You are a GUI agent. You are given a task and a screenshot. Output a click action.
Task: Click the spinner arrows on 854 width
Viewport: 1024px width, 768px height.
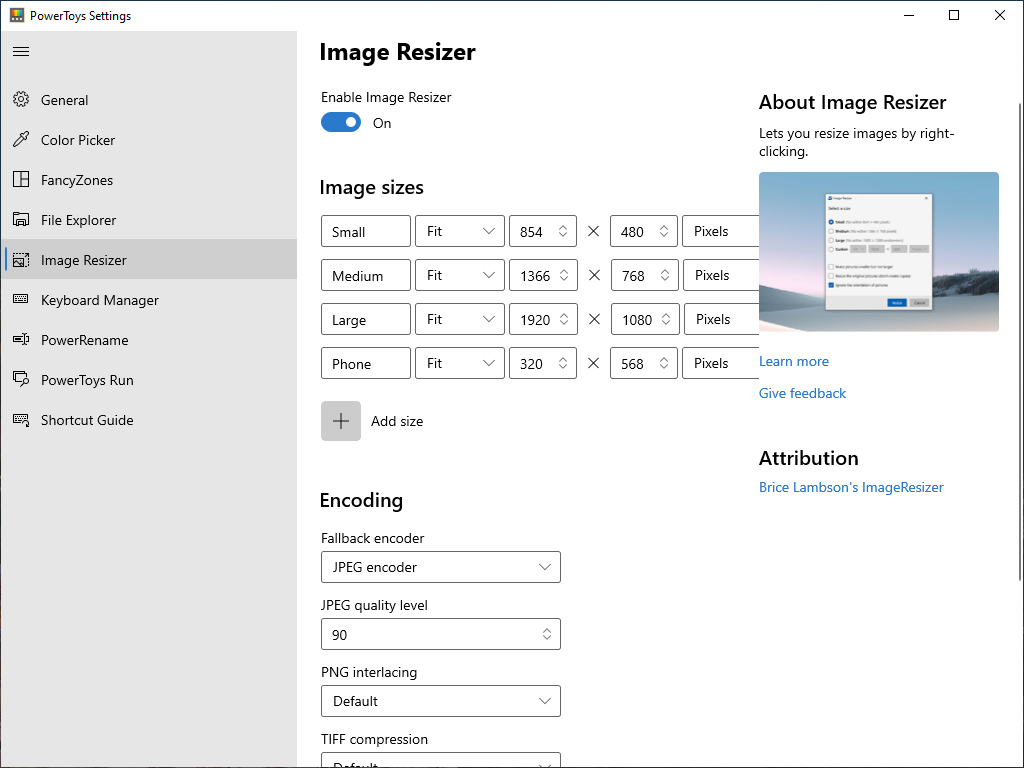(563, 231)
